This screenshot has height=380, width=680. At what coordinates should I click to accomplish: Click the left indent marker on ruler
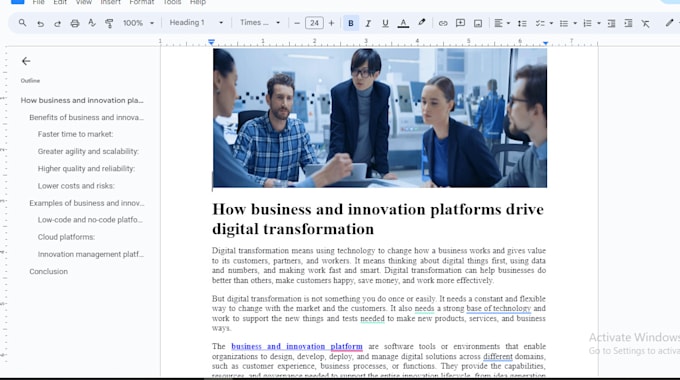(211, 42)
